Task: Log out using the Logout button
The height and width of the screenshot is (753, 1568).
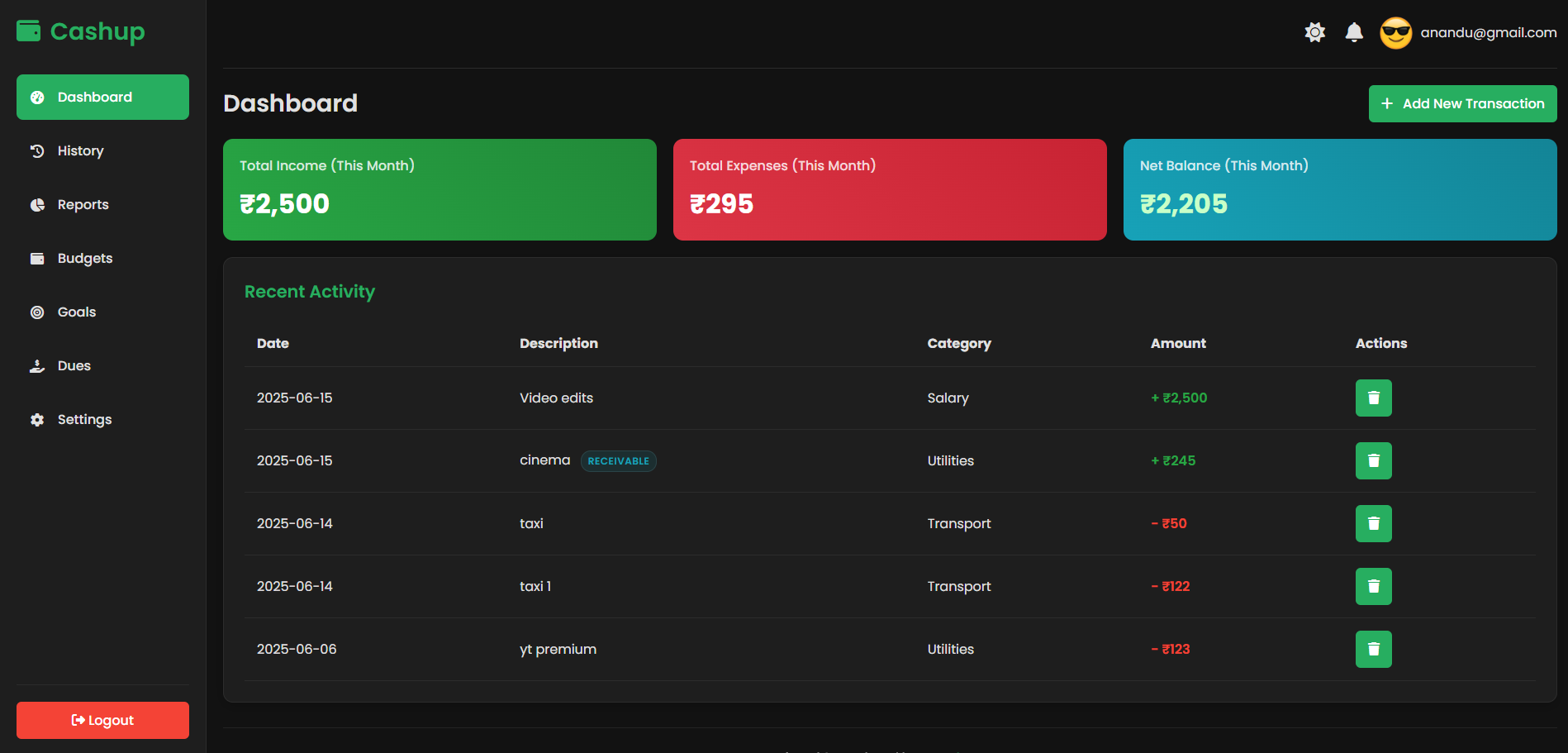Action: tap(102, 720)
